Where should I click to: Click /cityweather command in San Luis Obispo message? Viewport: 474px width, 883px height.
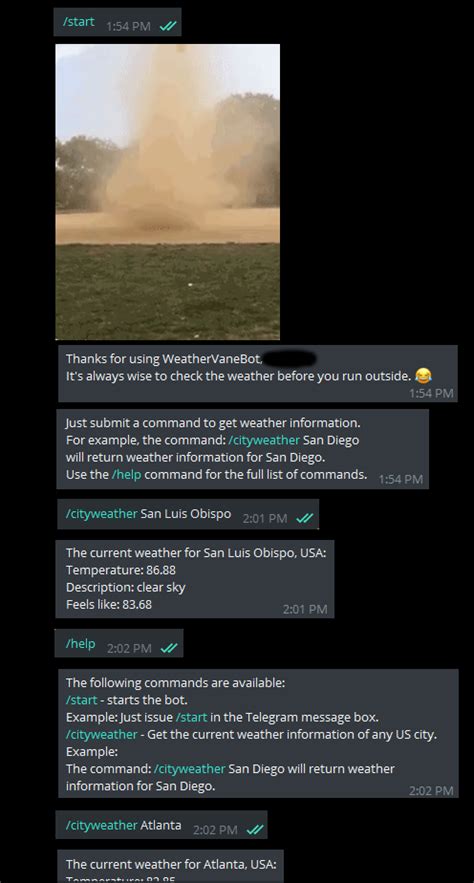101,514
